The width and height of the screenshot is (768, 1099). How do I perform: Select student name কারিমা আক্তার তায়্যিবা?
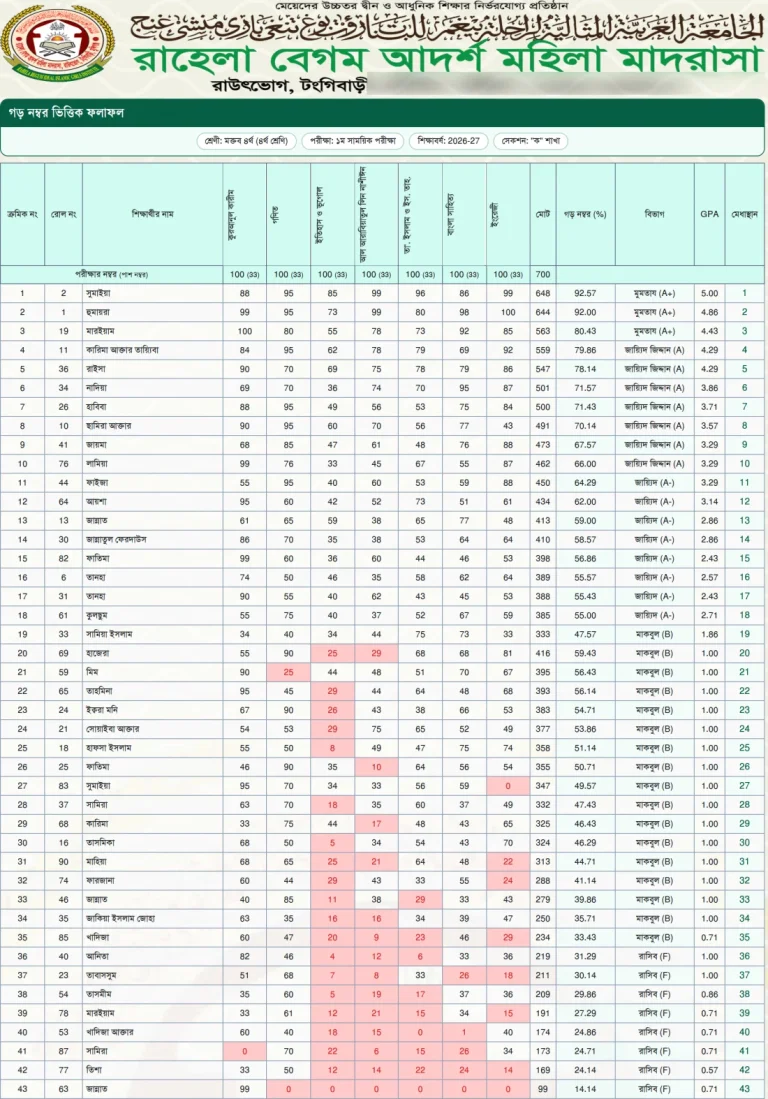pyautogui.click(x=123, y=350)
